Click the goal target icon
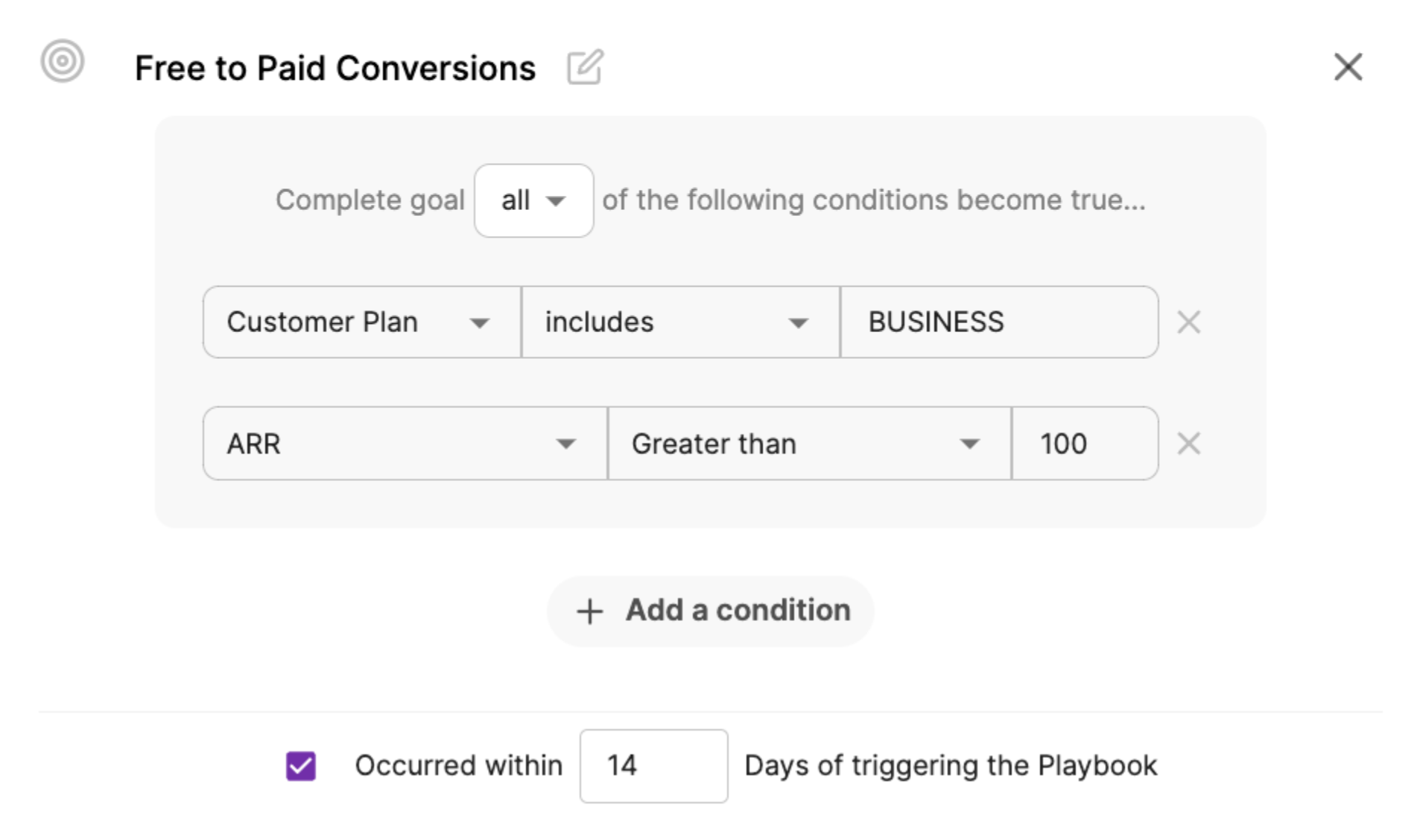Screen dimensions: 1417x840 63,61
